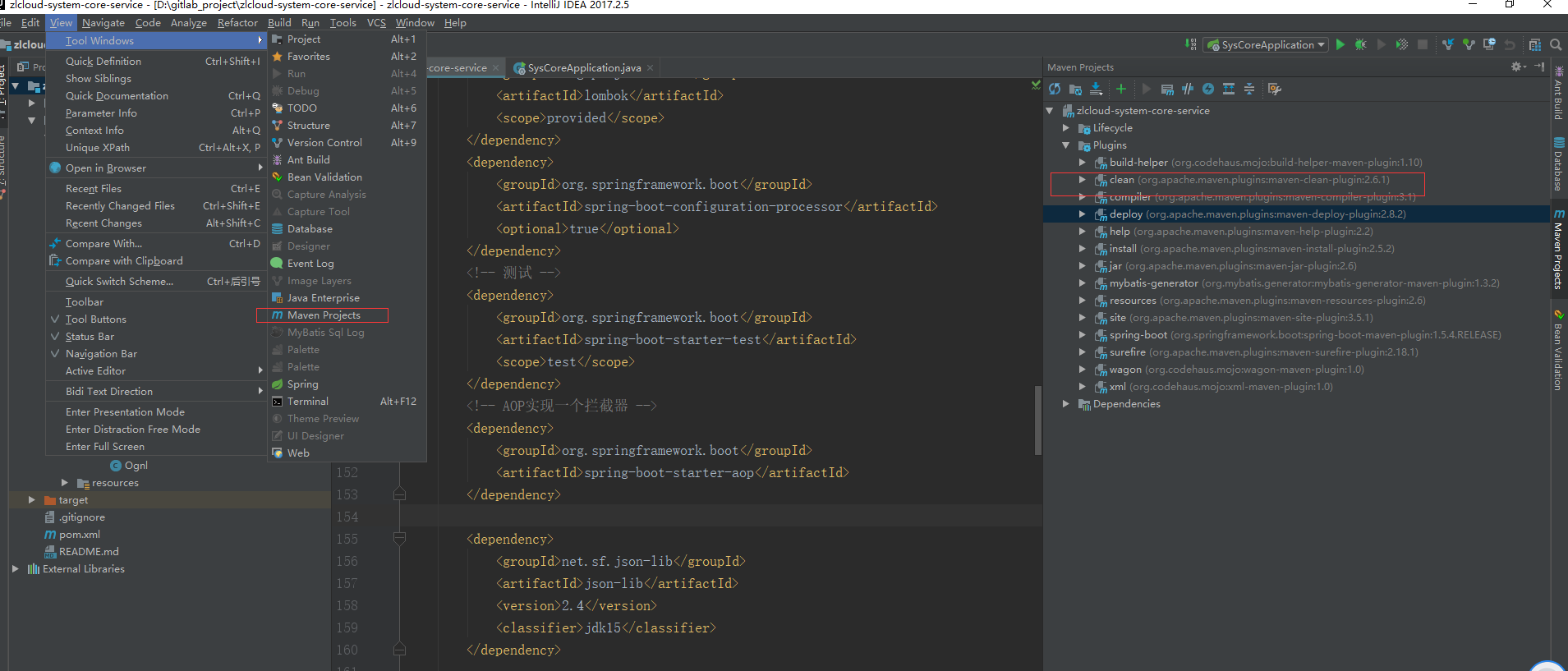The width and height of the screenshot is (1568, 671).
Task: Click Download Sources and Documentation icon
Action: click(x=1096, y=89)
